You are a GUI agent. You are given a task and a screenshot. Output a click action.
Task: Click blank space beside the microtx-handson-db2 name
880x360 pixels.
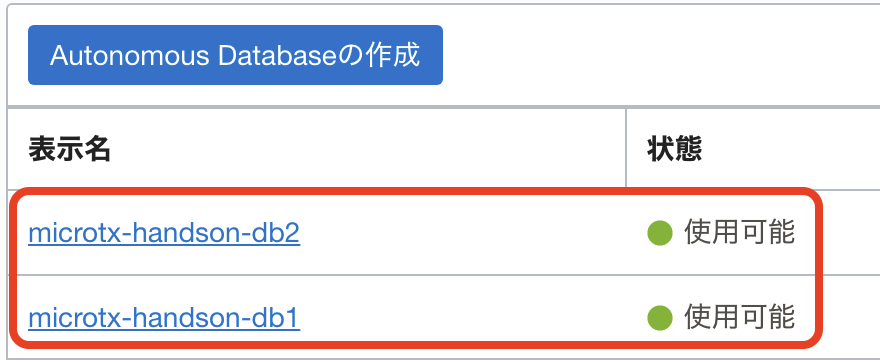coord(460,233)
